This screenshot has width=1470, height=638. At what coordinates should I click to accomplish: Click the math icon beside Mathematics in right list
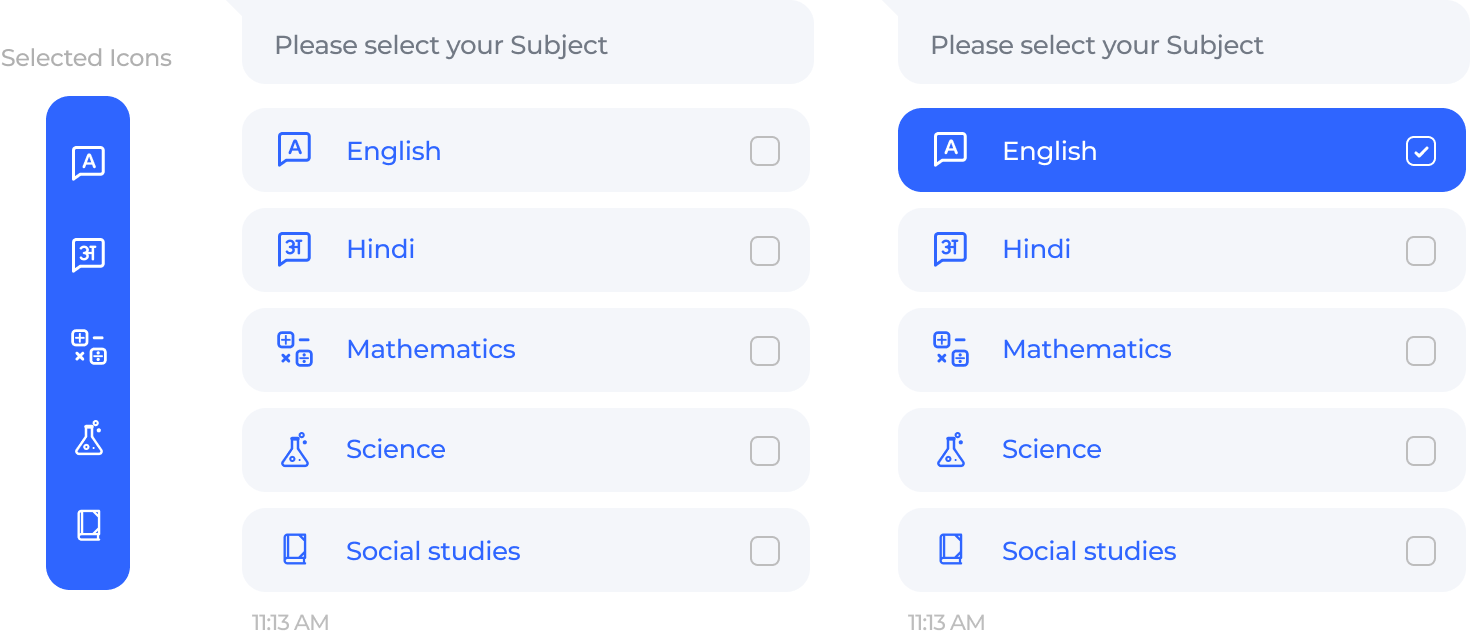(x=950, y=349)
